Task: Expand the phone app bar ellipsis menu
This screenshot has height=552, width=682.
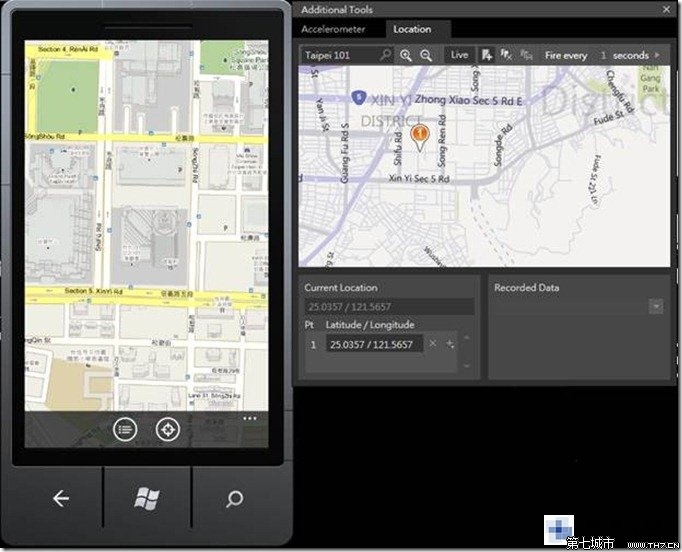Action: 249,418
